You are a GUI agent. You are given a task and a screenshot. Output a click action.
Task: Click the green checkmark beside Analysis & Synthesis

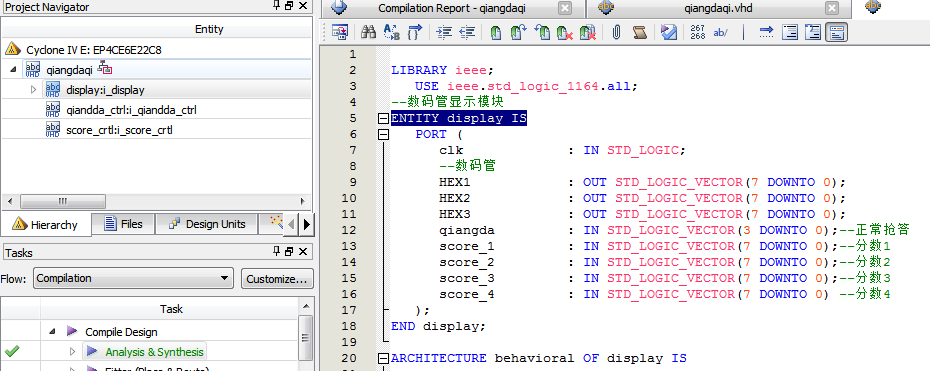click(x=11, y=351)
